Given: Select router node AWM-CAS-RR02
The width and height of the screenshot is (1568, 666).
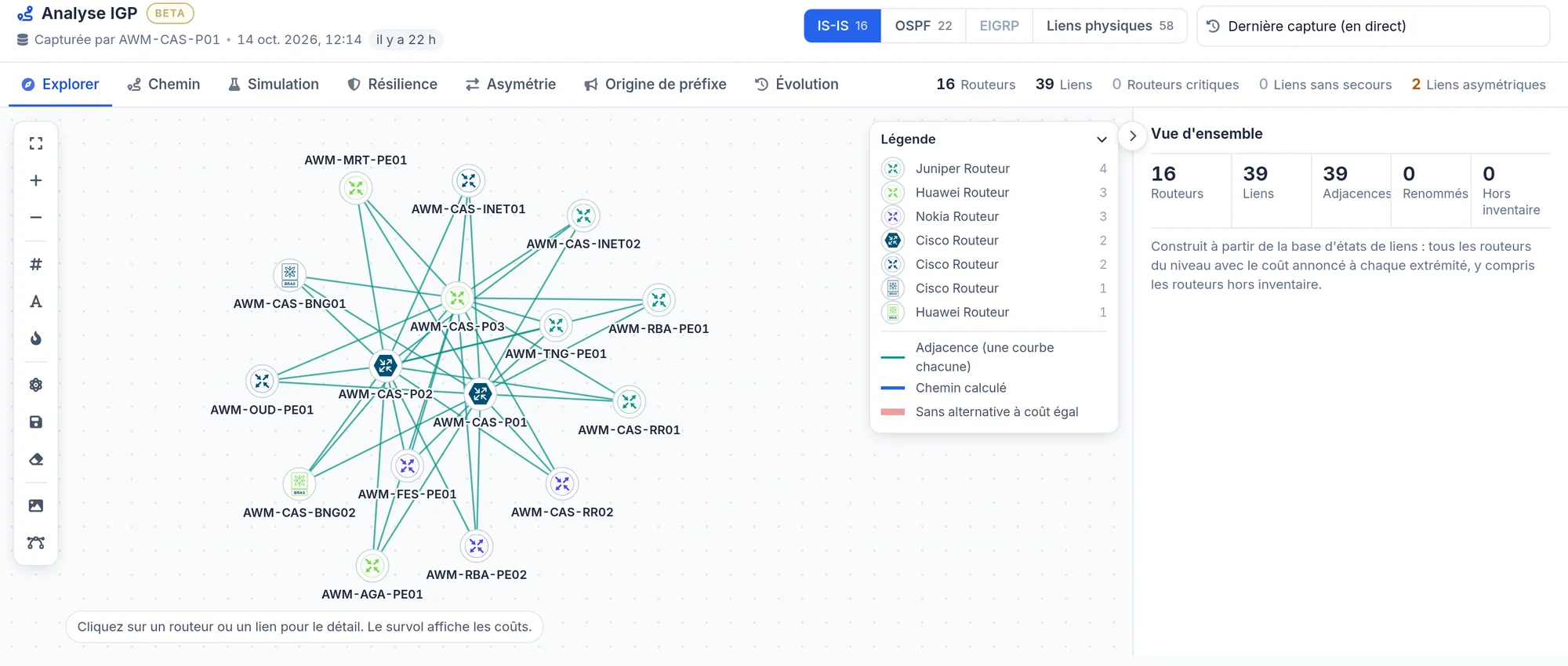Looking at the screenshot, I should [x=562, y=483].
